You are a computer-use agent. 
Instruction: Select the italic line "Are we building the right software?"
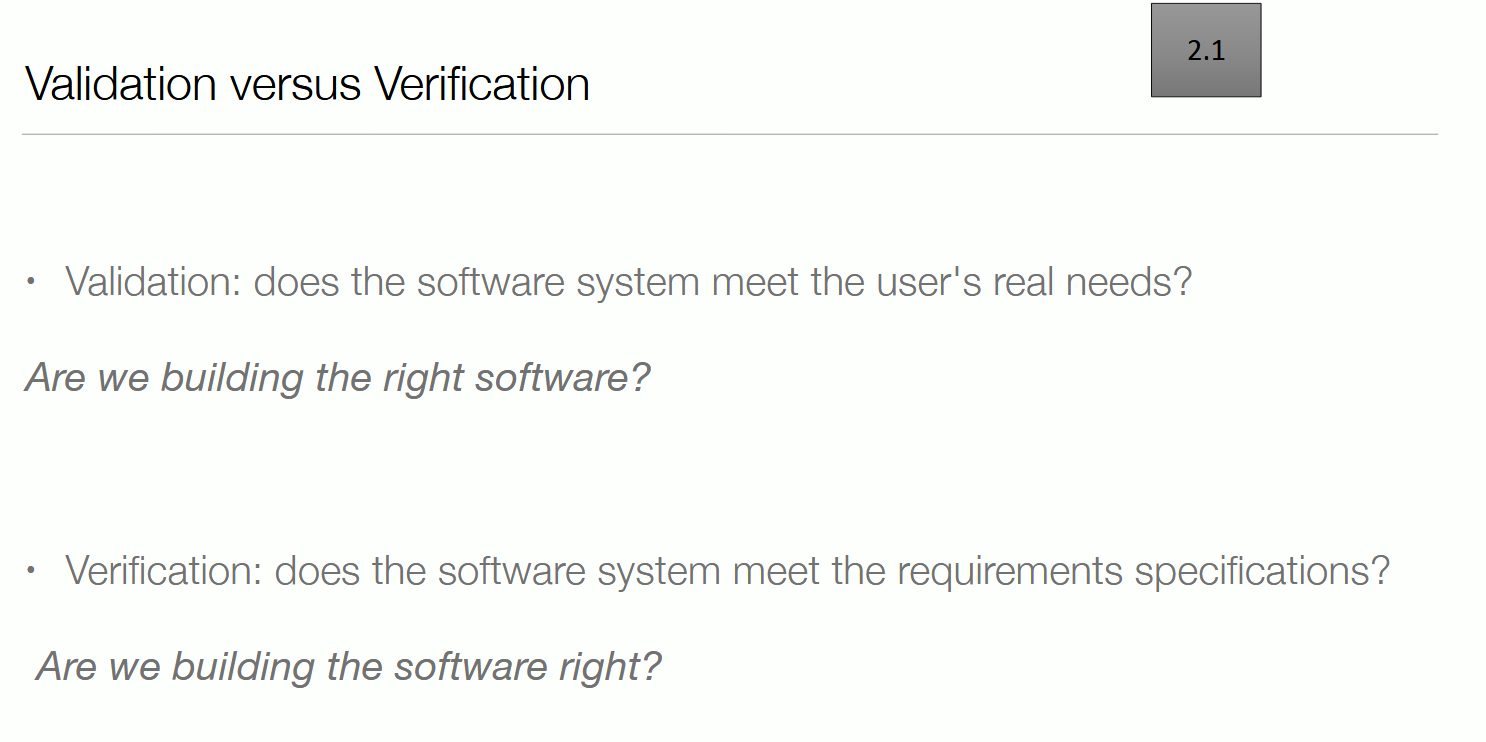coord(338,378)
